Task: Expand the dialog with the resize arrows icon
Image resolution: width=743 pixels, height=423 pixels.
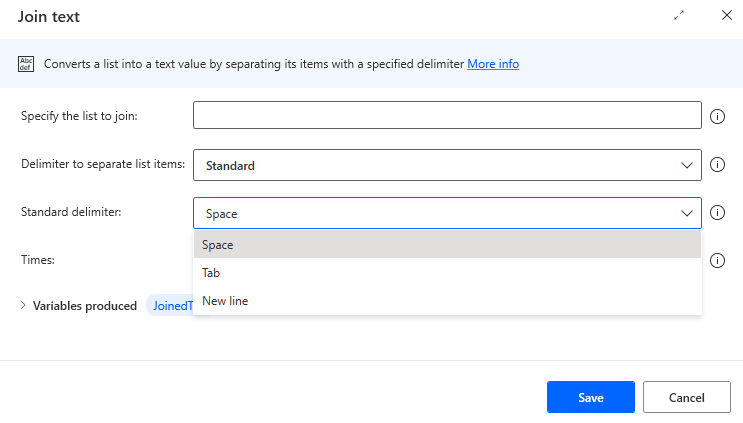Action: point(679,16)
